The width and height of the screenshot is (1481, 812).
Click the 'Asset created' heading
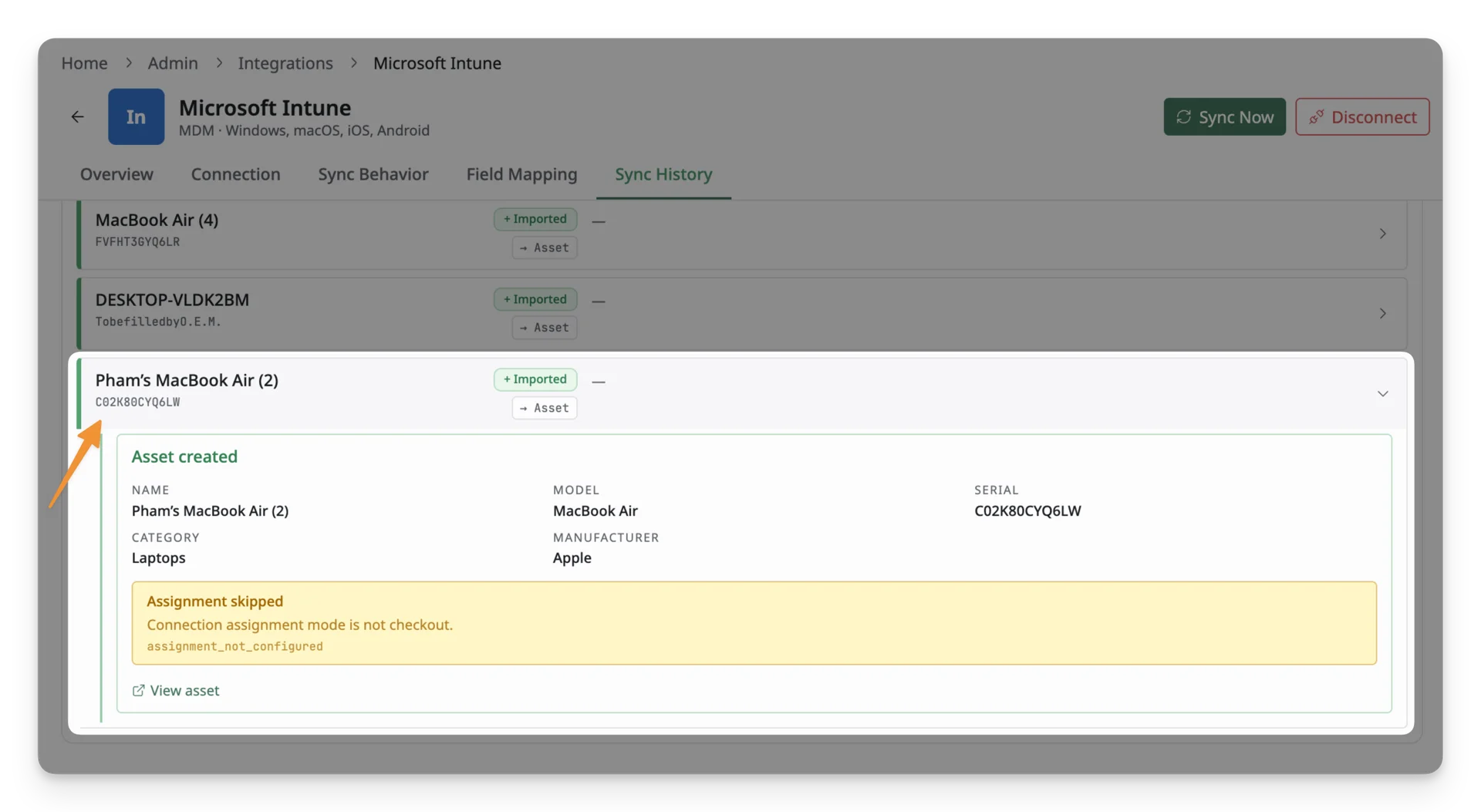coord(184,457)
